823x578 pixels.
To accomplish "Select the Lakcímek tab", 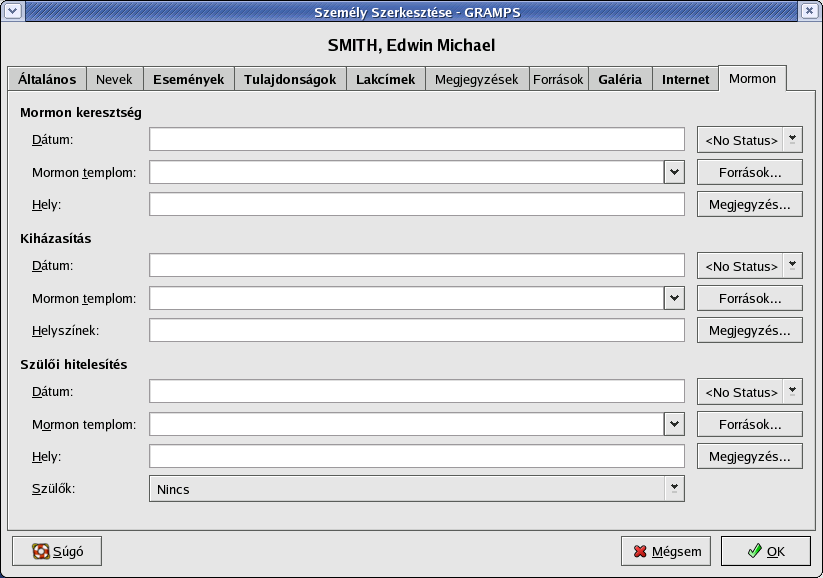I will (x=385, y=80).
